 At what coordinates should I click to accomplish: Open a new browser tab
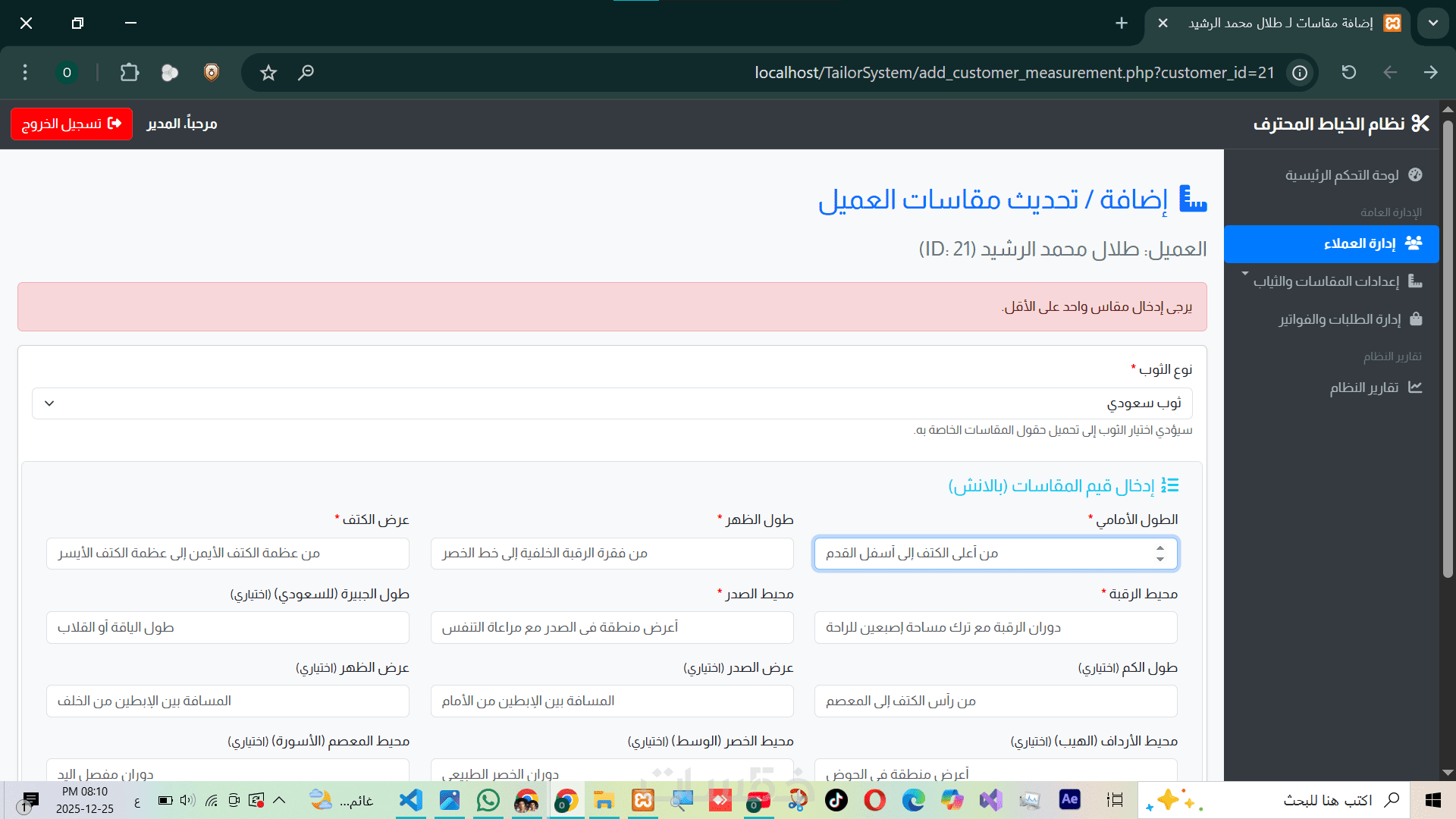coord(1122,24)
